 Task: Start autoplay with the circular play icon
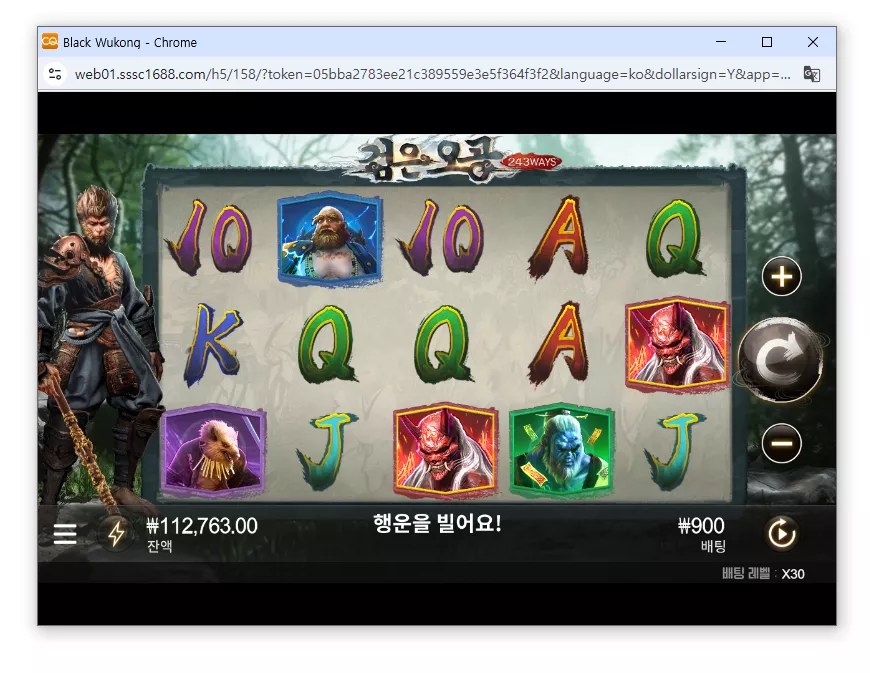[782, 534]
